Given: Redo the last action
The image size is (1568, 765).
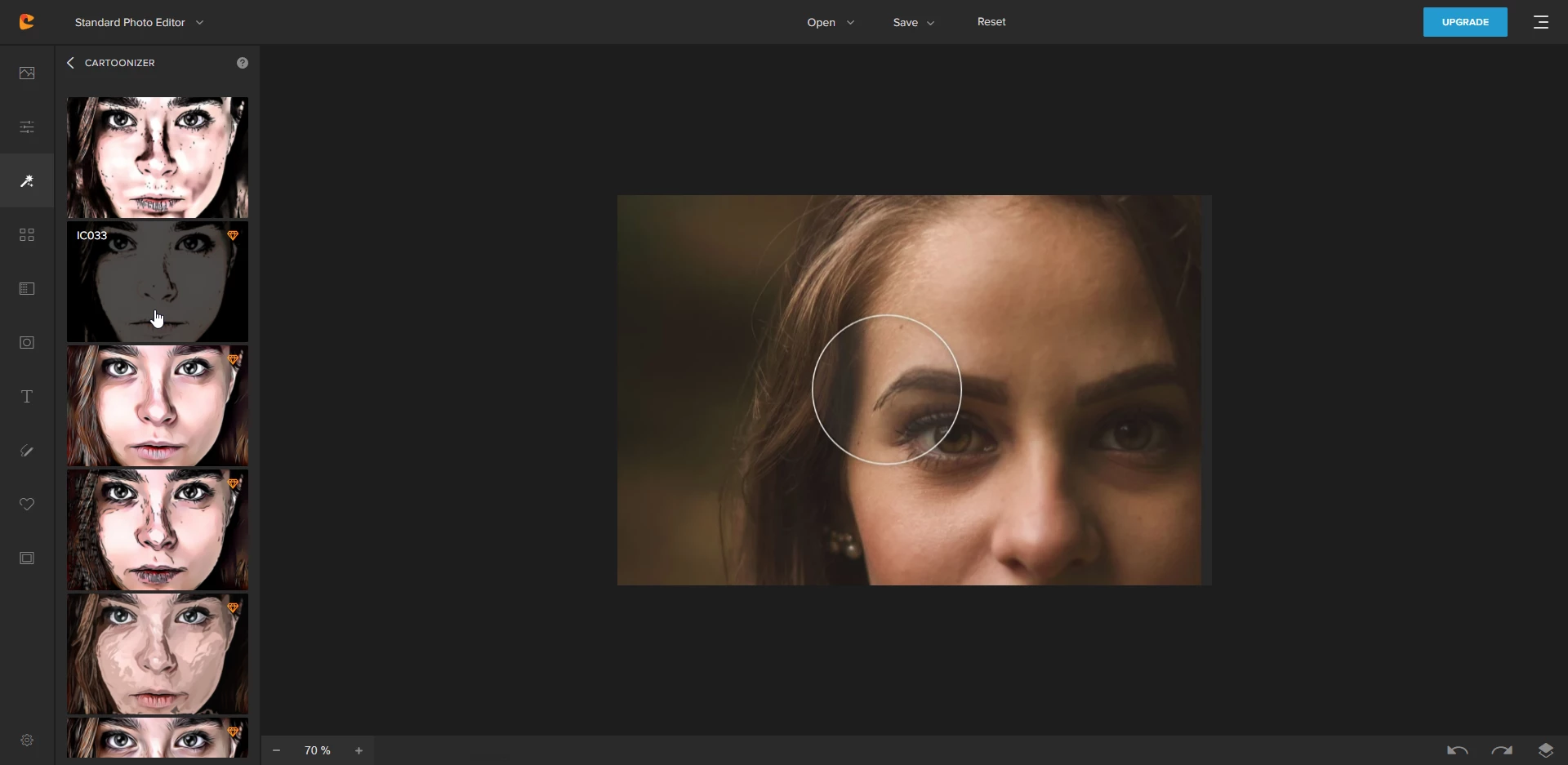Looking at the screenshot, I should coord(1502,750).
